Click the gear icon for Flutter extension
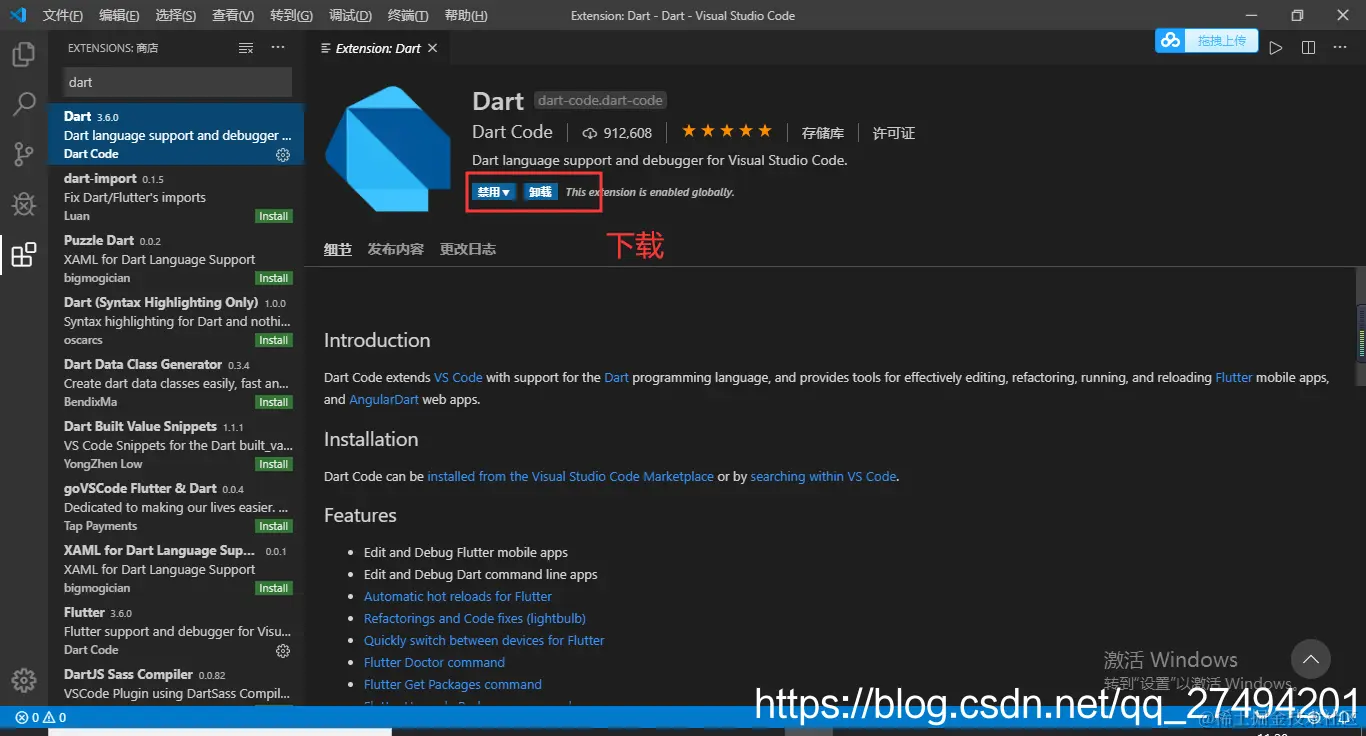Image resolution: width=1366 pixels, height=736 pixels. point(283,651)
